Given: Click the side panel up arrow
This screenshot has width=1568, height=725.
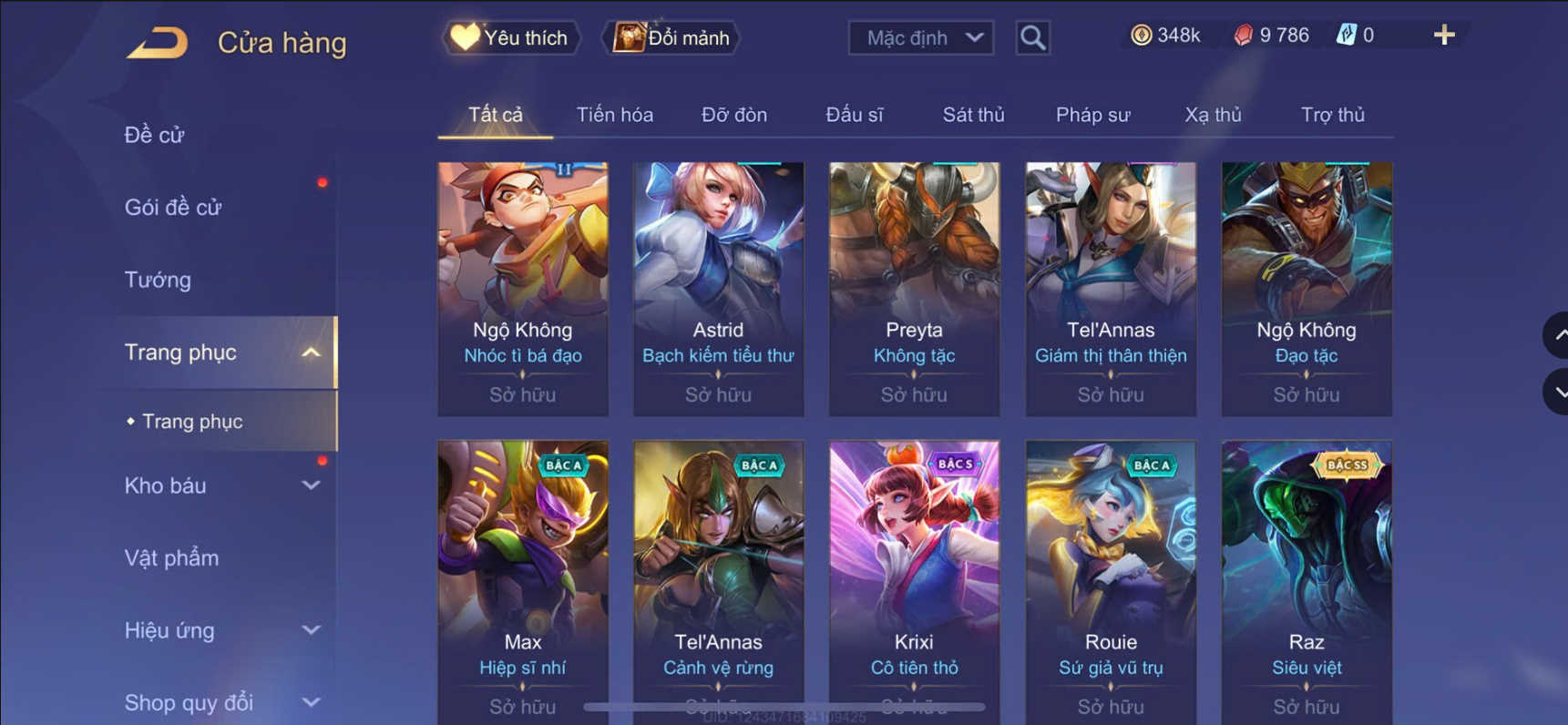Looking at the screenshot, I should (1557, 335).
